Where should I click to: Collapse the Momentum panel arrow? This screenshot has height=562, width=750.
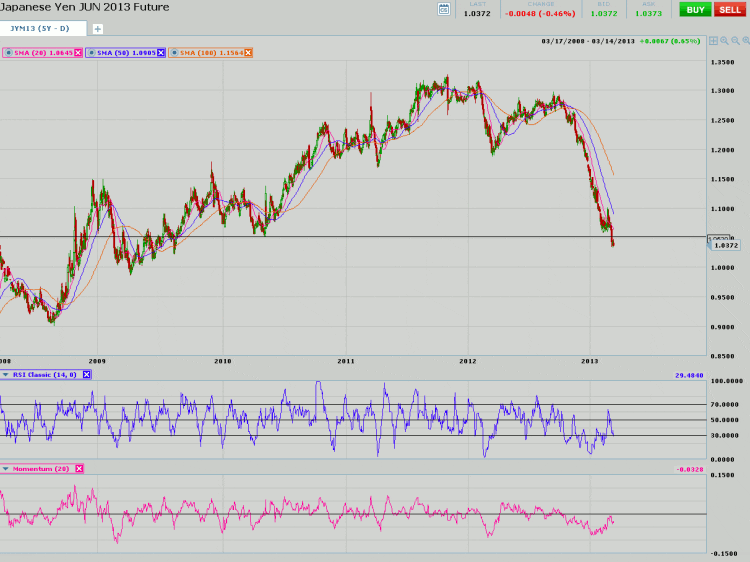click(5, 468)
